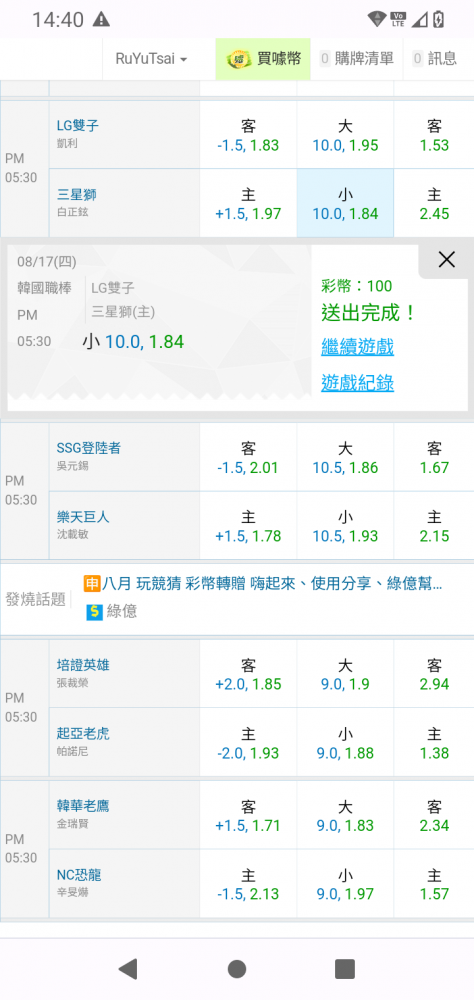474x1000 pixels.
Task: Click the 遊戲紀錄 link
Action: pyautogui.click(x=357, y=383)
